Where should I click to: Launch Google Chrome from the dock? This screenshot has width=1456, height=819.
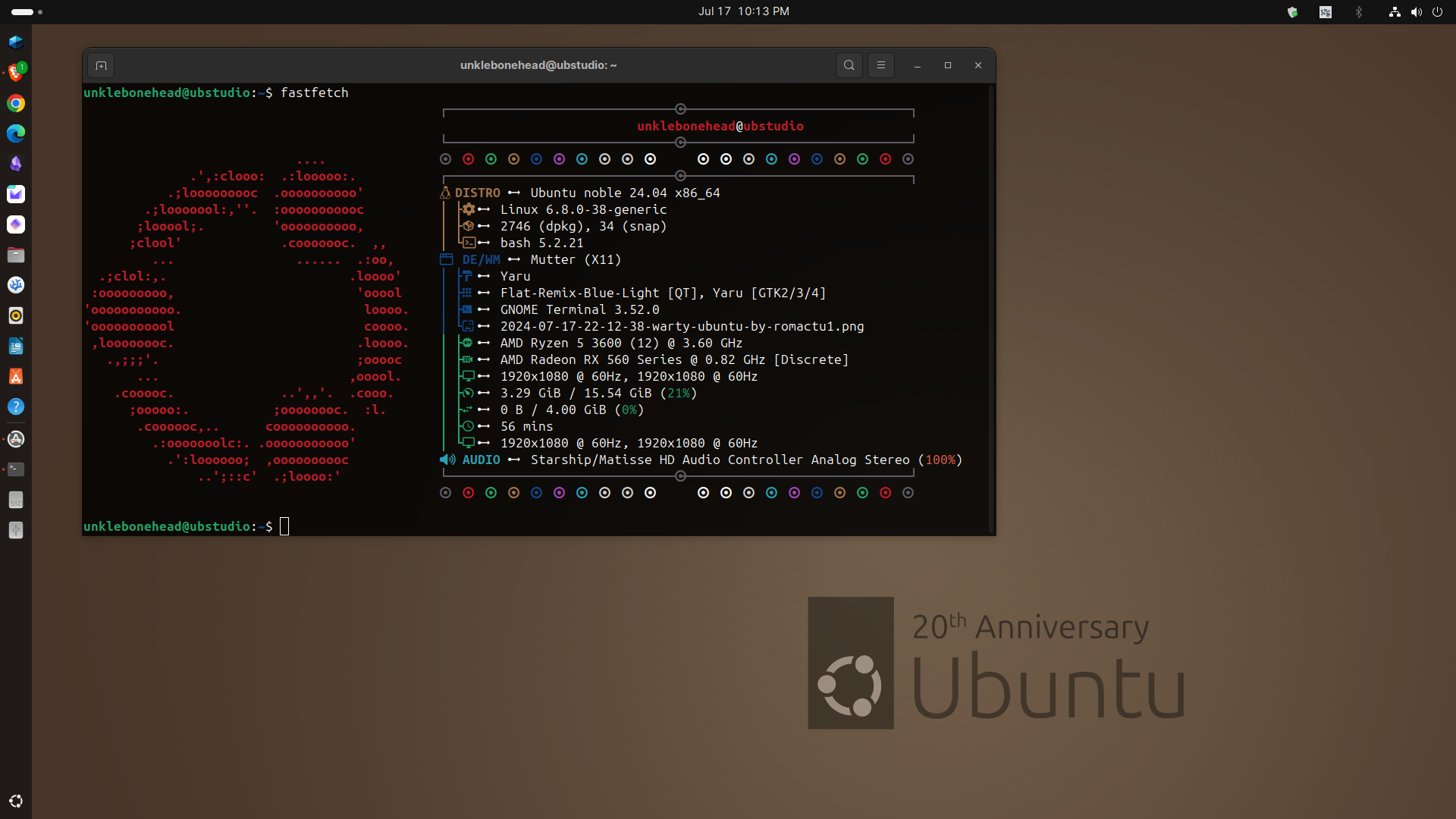(16, 103)
